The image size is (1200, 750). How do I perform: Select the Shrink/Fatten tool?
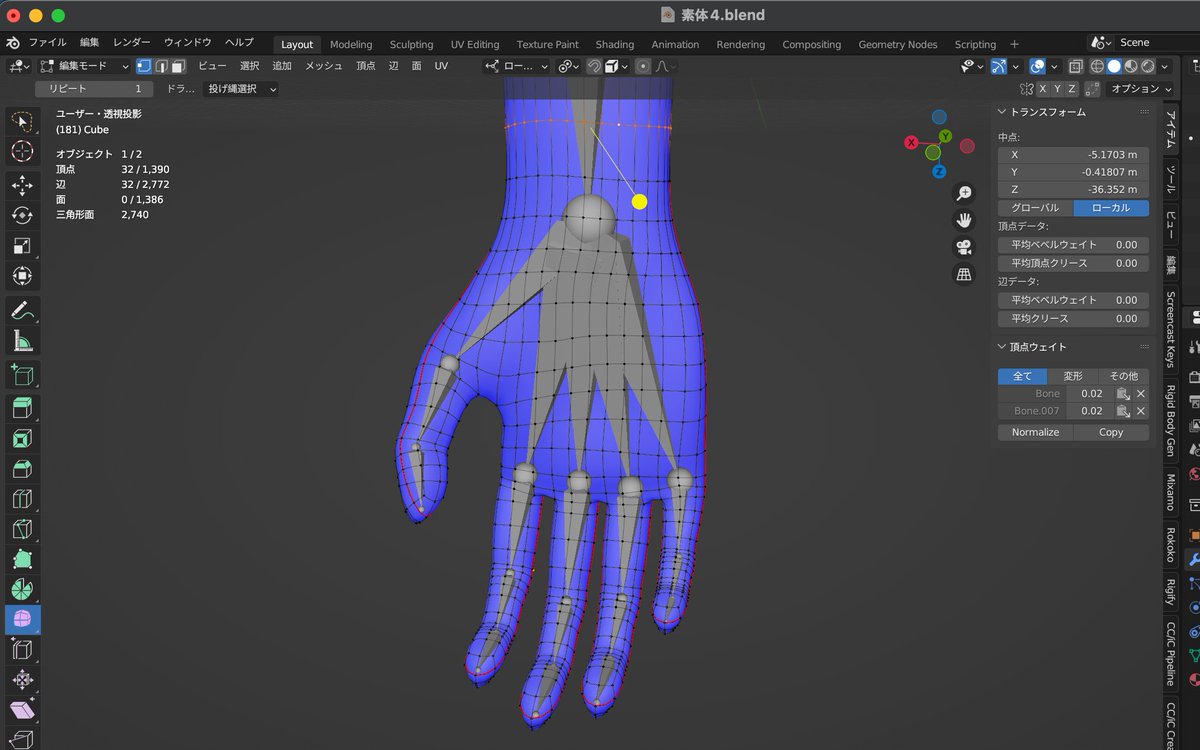point(22,680)
